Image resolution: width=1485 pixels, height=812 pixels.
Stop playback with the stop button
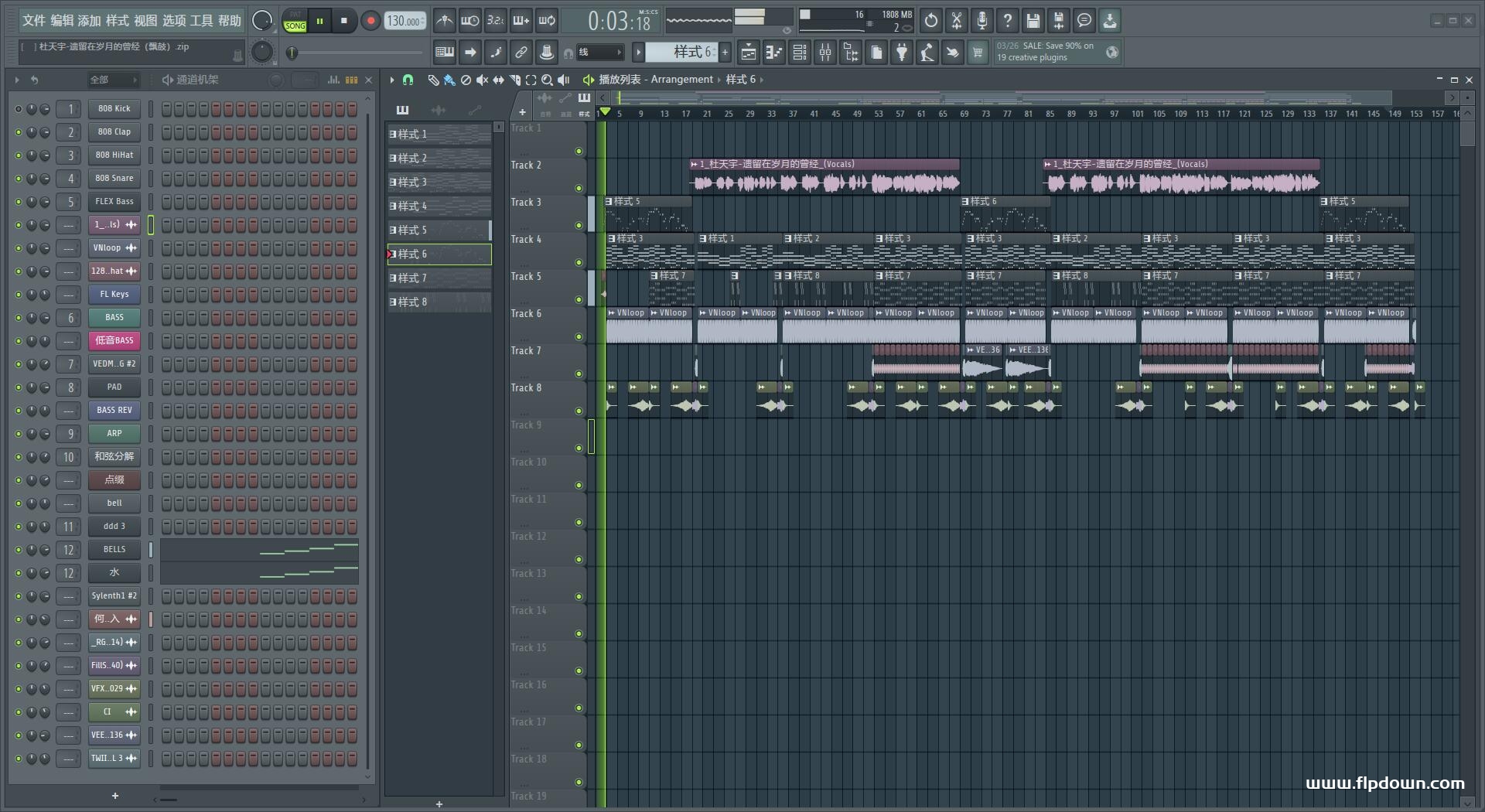[x=344, y=21]
